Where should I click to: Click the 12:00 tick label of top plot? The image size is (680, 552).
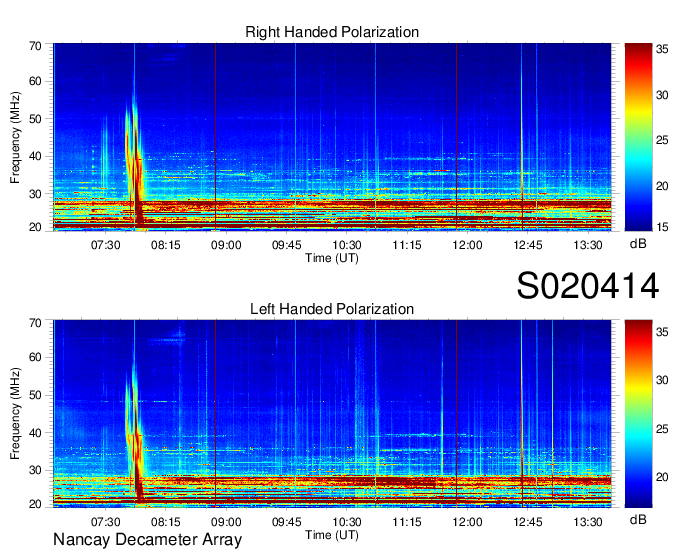(x=467, y=245)
